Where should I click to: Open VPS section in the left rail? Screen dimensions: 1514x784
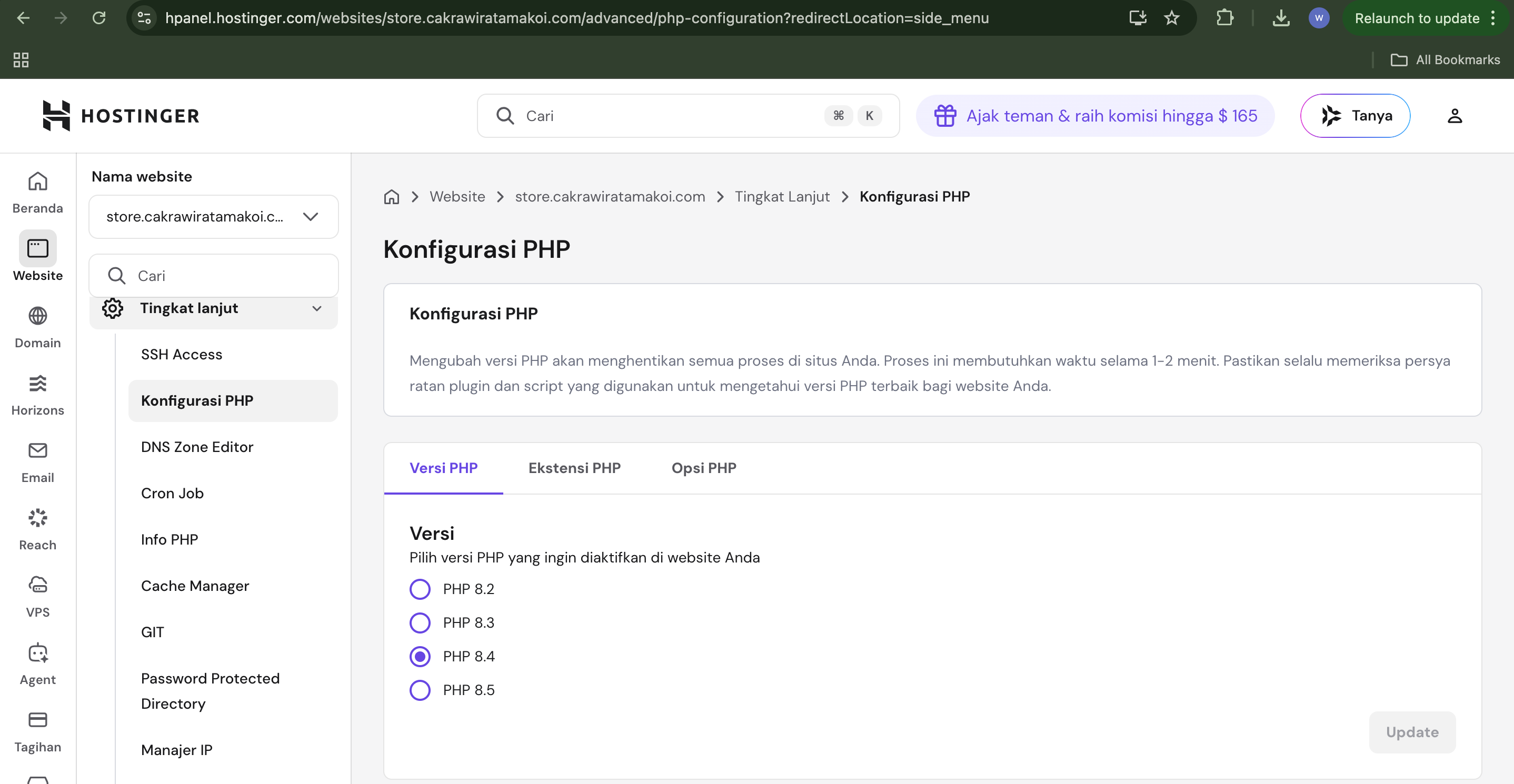37,597
